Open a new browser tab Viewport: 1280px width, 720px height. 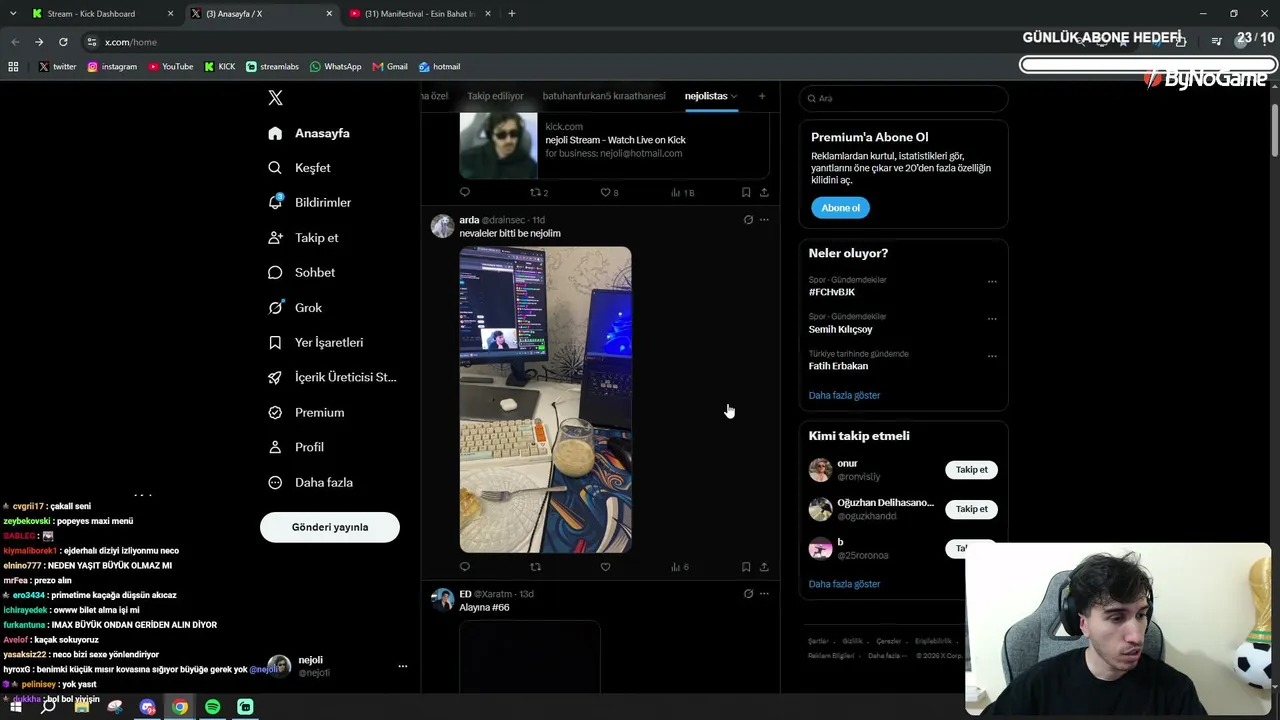click(x=512, y=14)
